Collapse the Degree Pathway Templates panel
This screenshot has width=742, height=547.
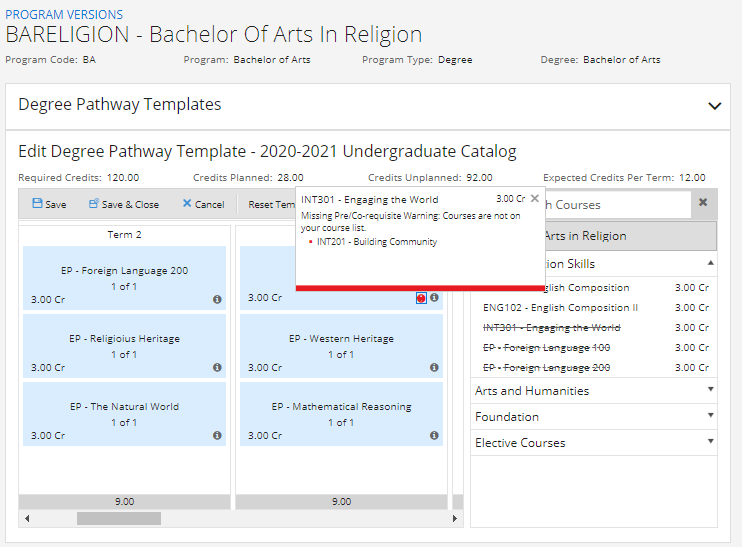click(x=714, y=105)
